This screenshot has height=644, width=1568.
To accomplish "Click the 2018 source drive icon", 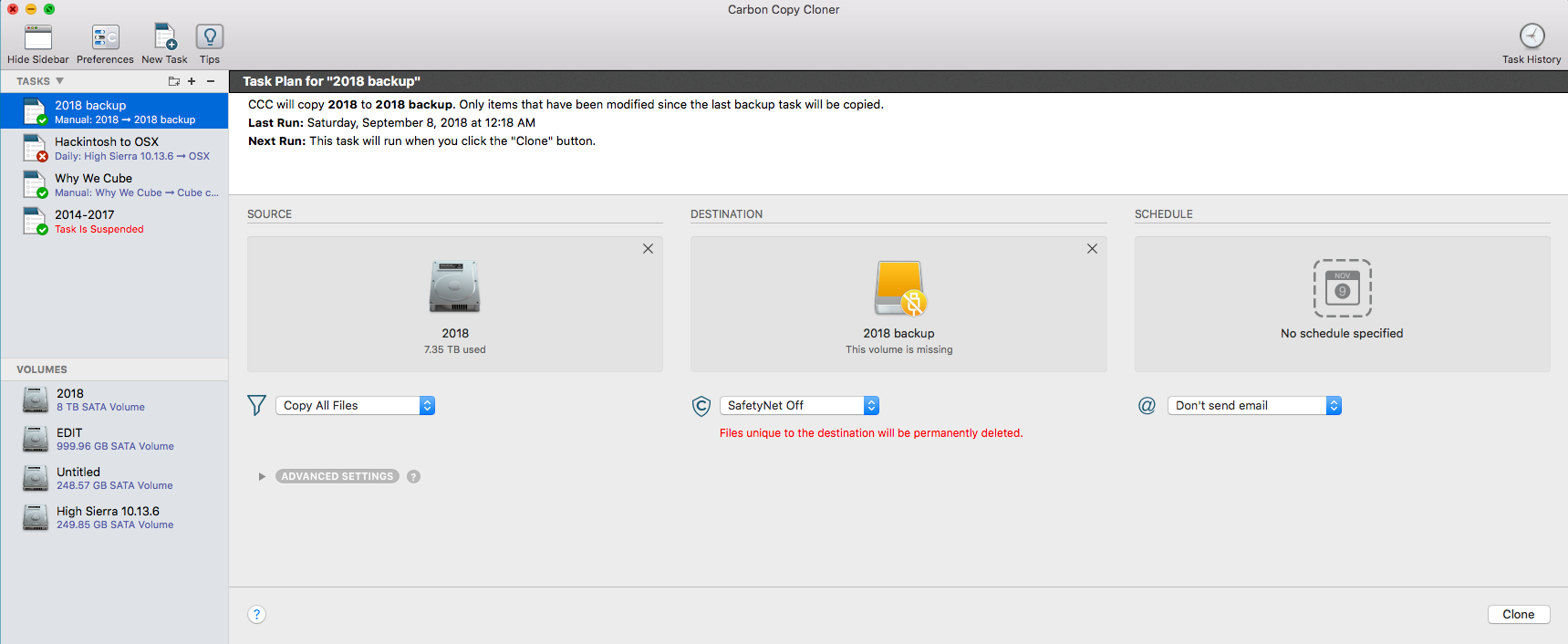I will pyautogui.click(x=455, y=287).
